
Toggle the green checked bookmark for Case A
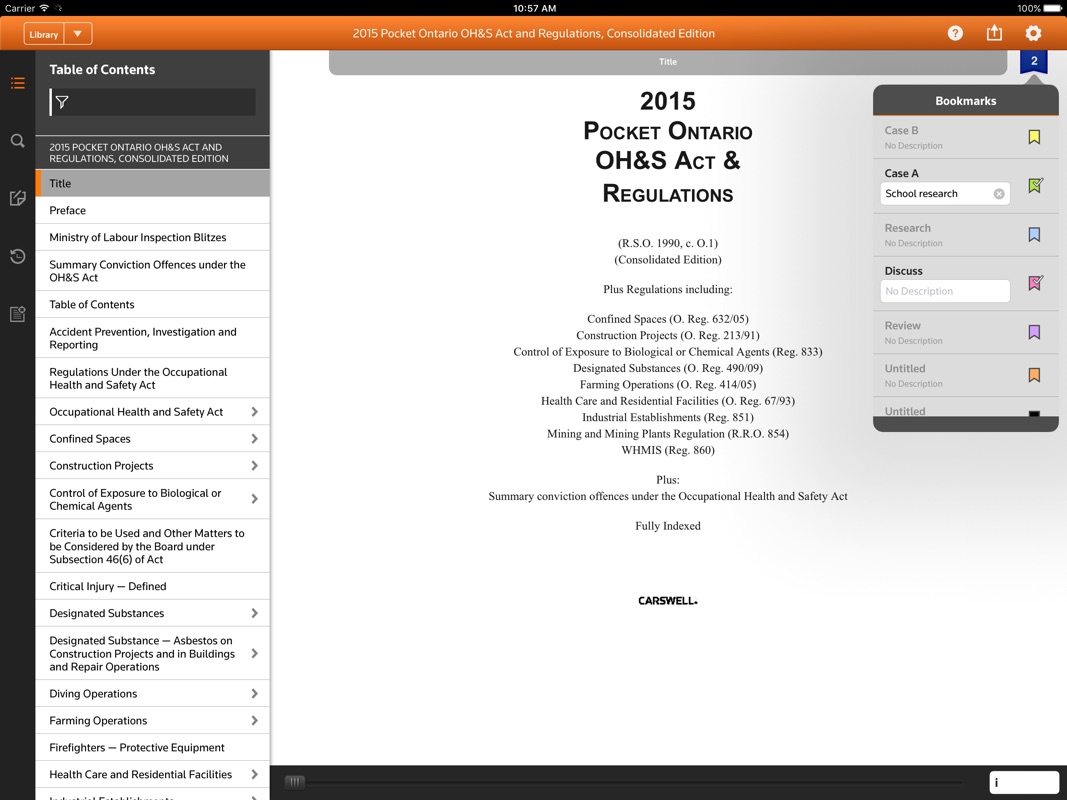(x=1035, y=185)
